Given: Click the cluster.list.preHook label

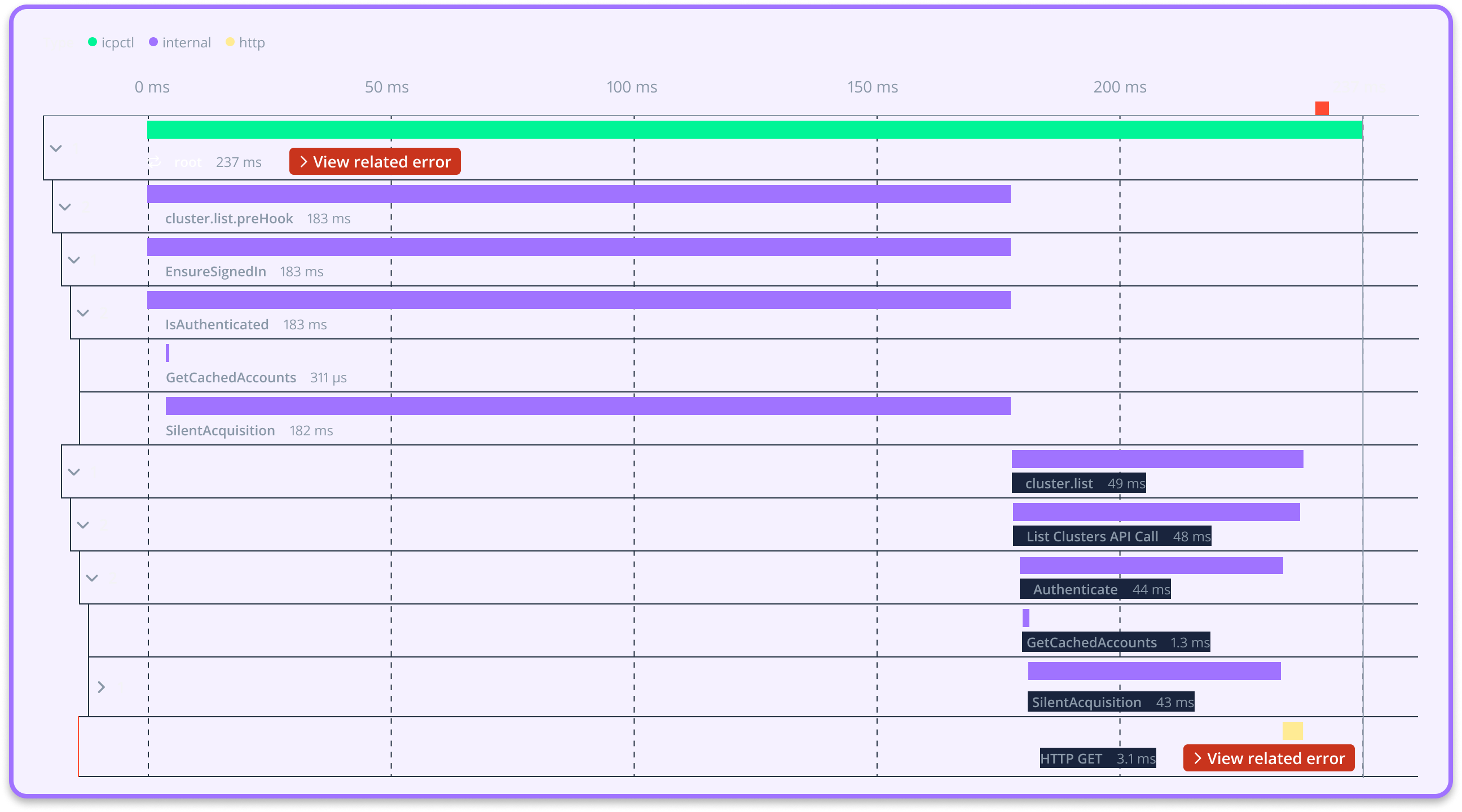Looking at the screenshot, I should coord(229,218).
